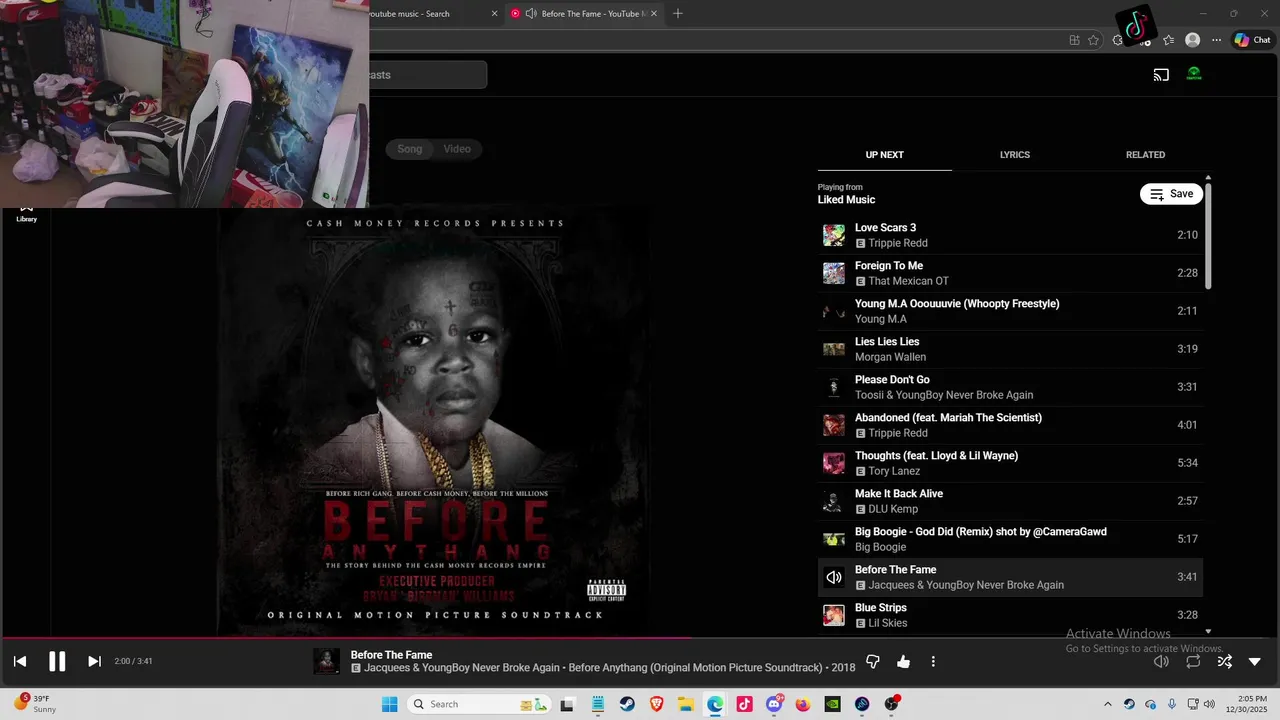Click the Lies Lies Lies queue thumbnail
The width and height of the screenshot is (1280, 720).
(833, 349)
